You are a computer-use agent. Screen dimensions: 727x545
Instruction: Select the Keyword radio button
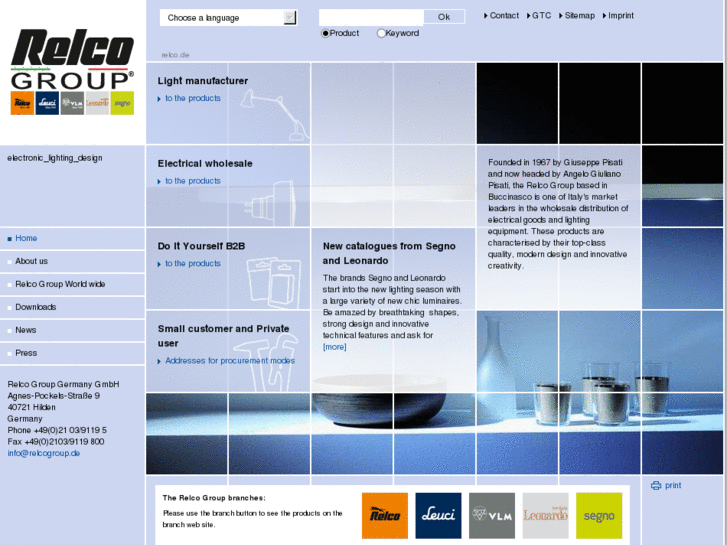[x=381, y=33]
